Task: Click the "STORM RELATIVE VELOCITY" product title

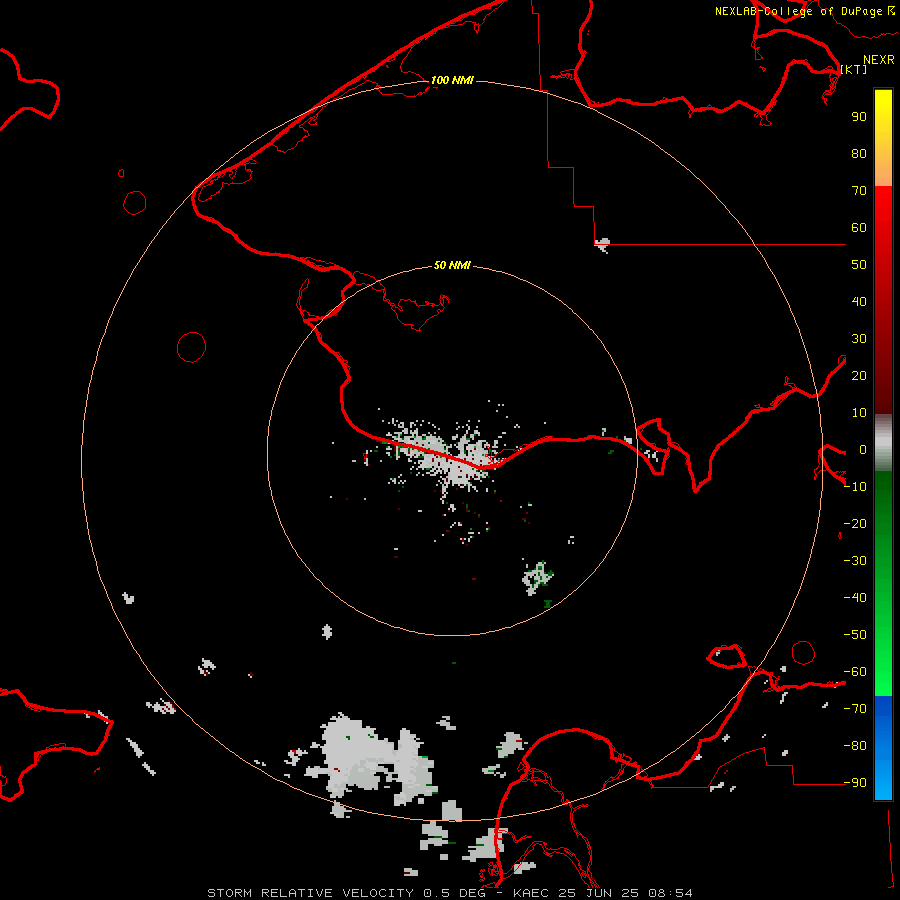Action: [310, 893]
